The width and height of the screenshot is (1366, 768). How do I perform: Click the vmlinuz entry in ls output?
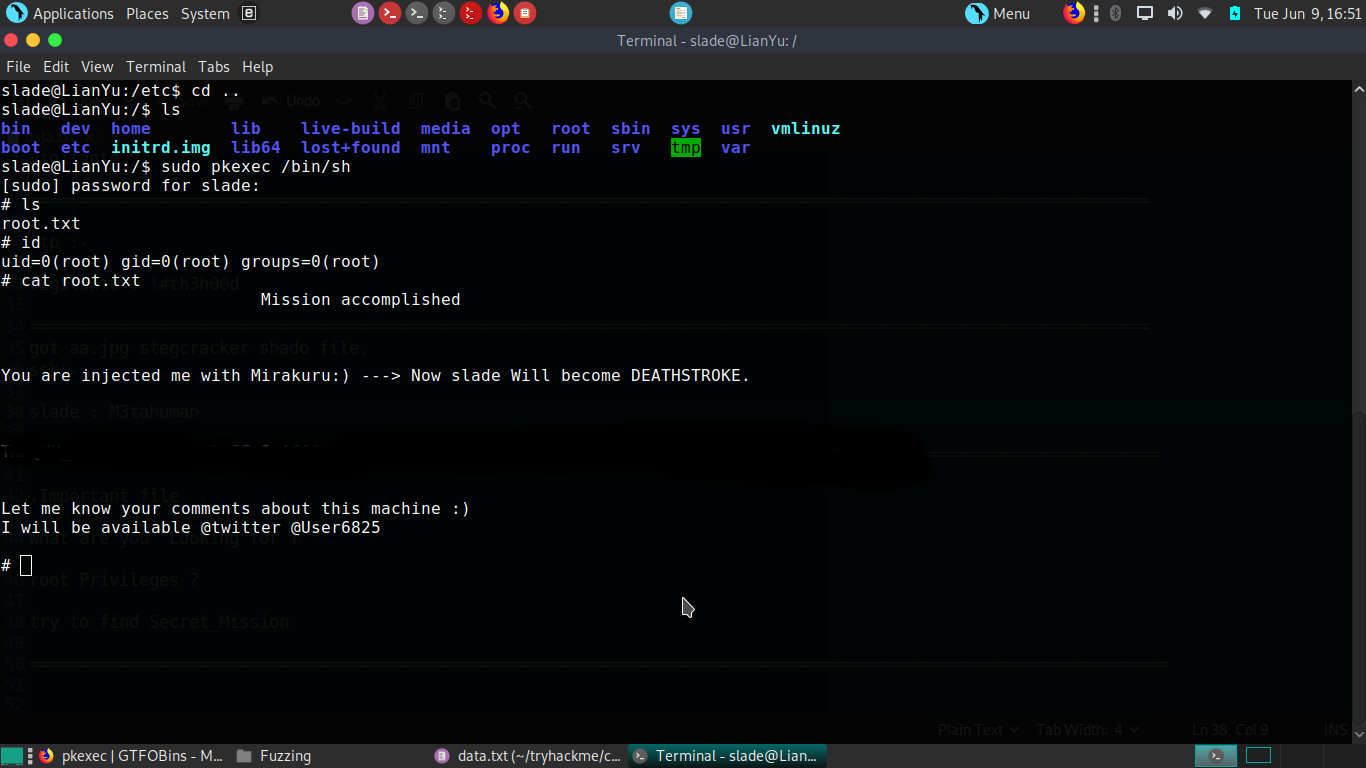(x=806, y=129)
